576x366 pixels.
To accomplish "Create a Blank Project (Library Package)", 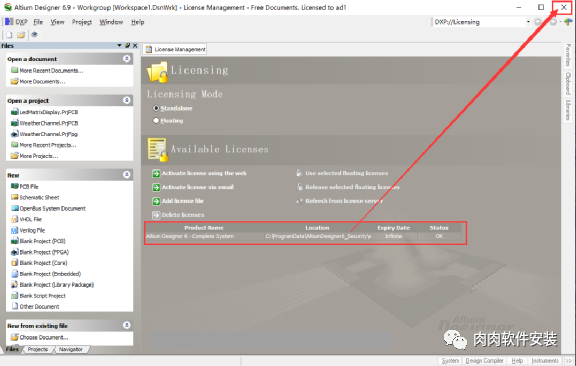I will (53, 285).
